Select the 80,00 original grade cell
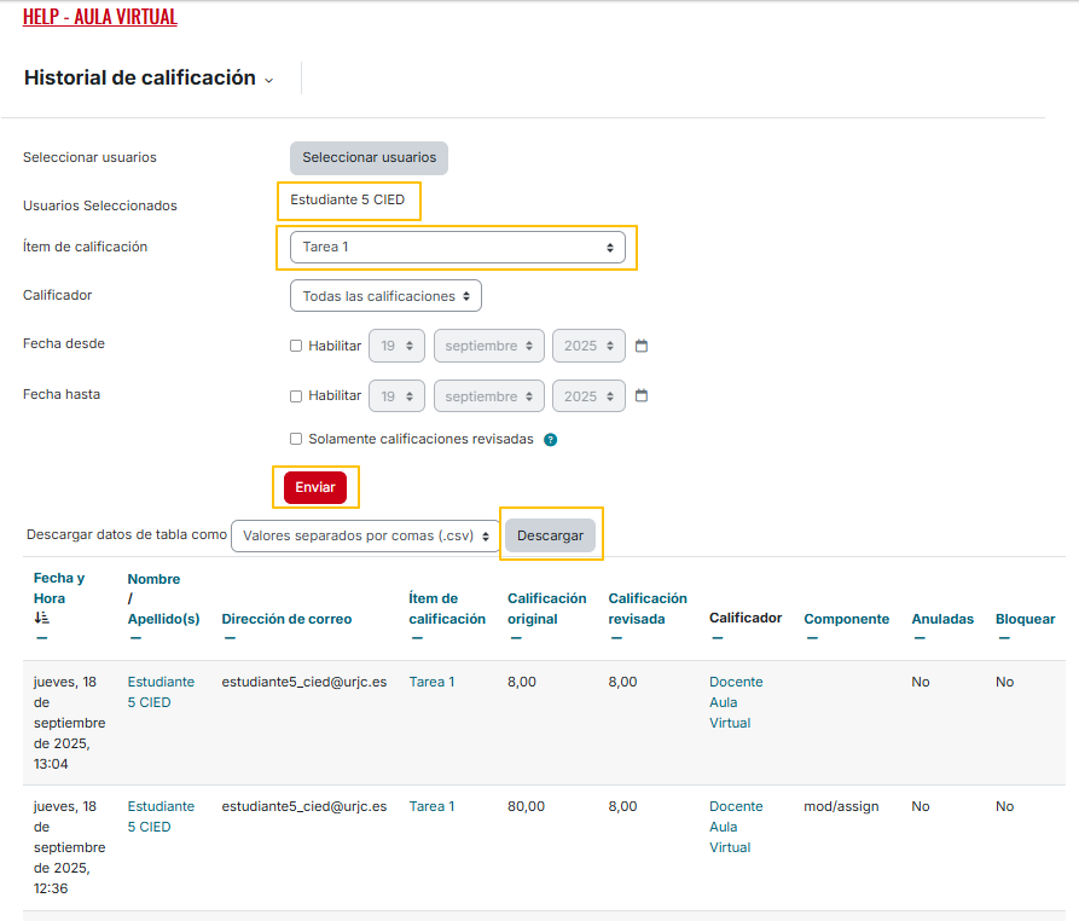The width and height of the screenshot is (1080, 922). click(526, 806)
